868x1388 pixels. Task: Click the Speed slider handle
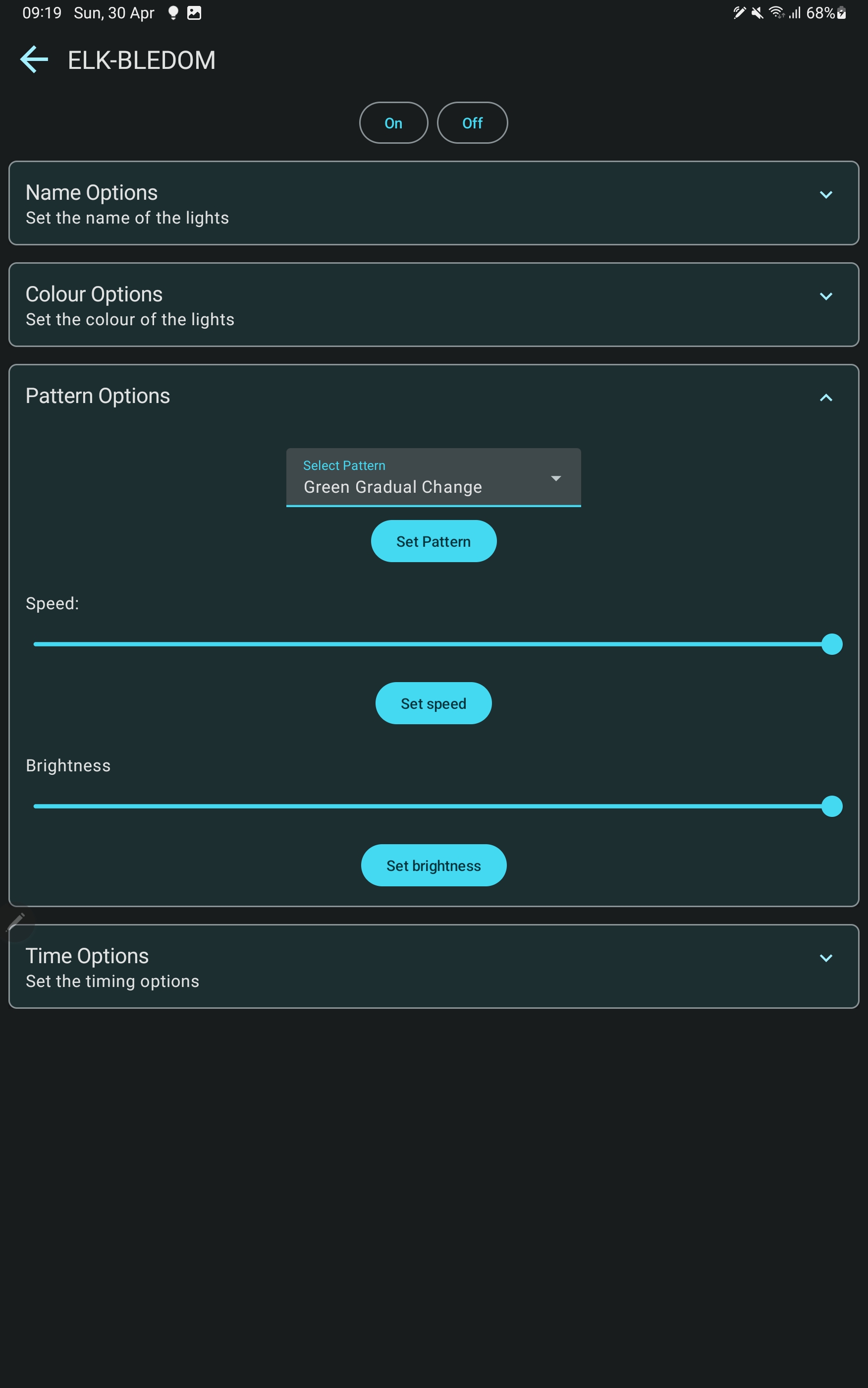pyautogui.click(x=831, y=644)
